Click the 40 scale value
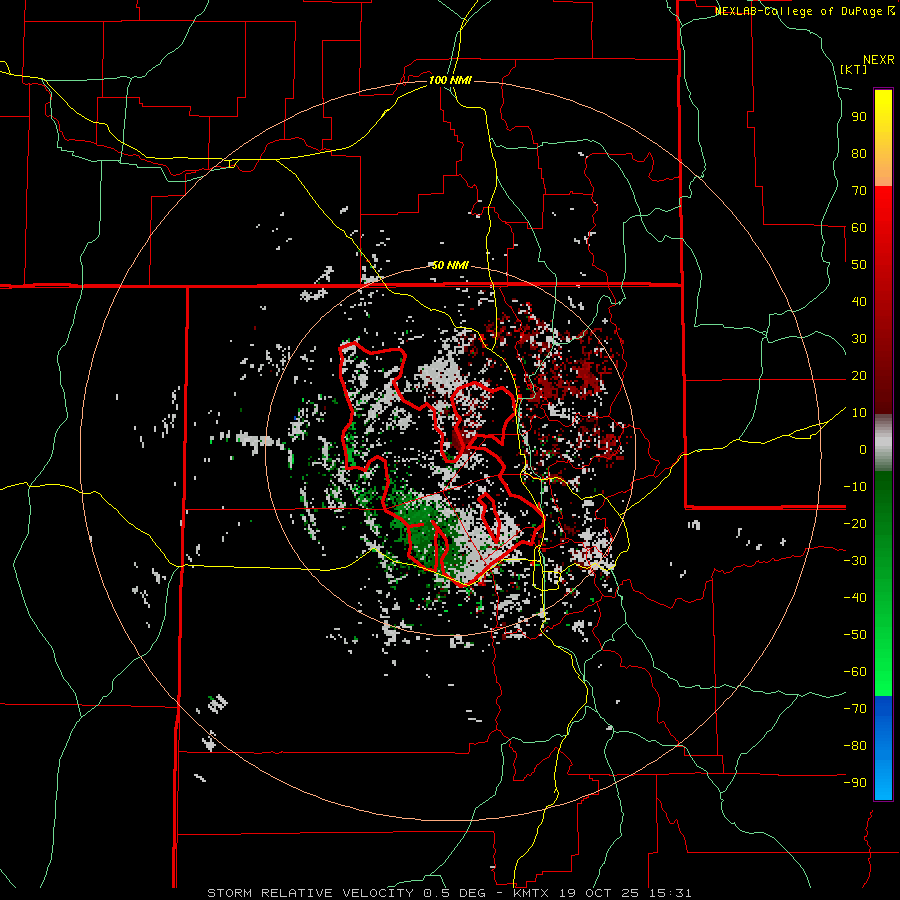900x900 pixels. tap(859, 301)
